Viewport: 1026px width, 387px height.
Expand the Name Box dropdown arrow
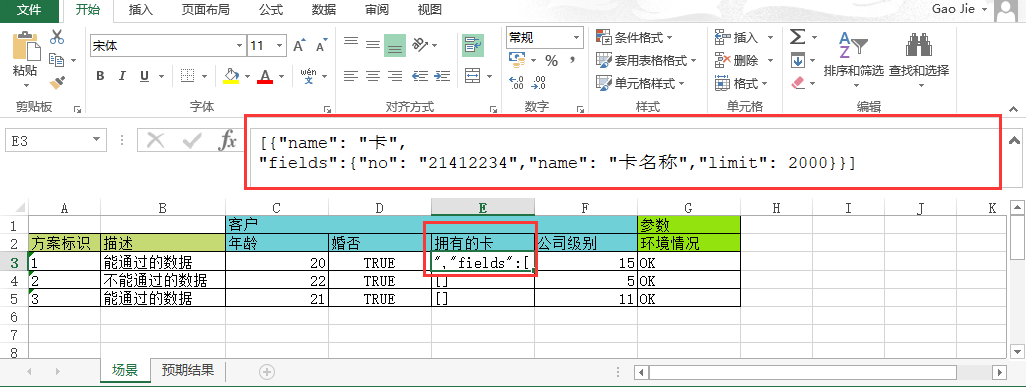(x=97, y=139)
